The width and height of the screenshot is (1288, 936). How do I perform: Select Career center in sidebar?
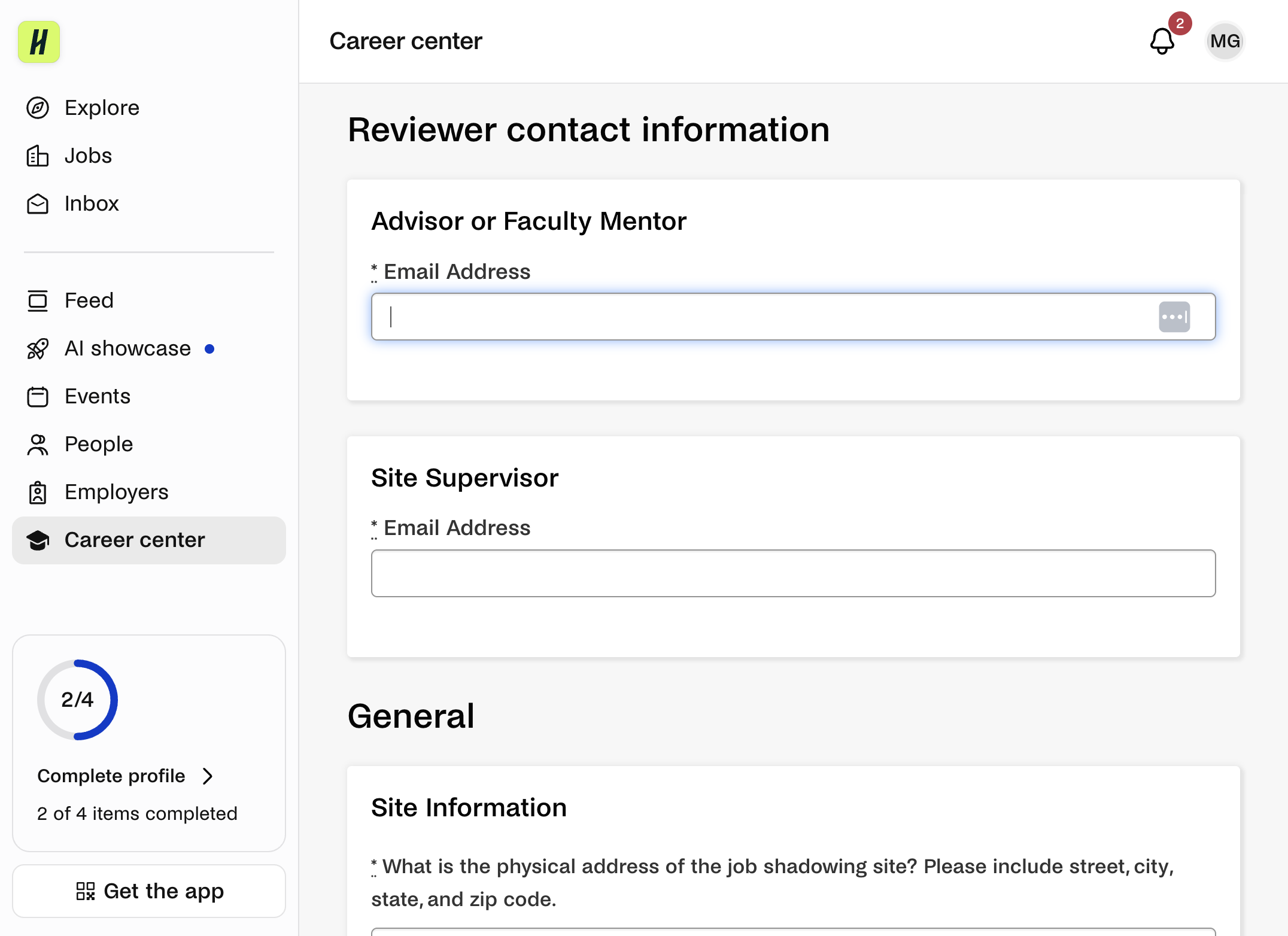click(x=149, y=540)
